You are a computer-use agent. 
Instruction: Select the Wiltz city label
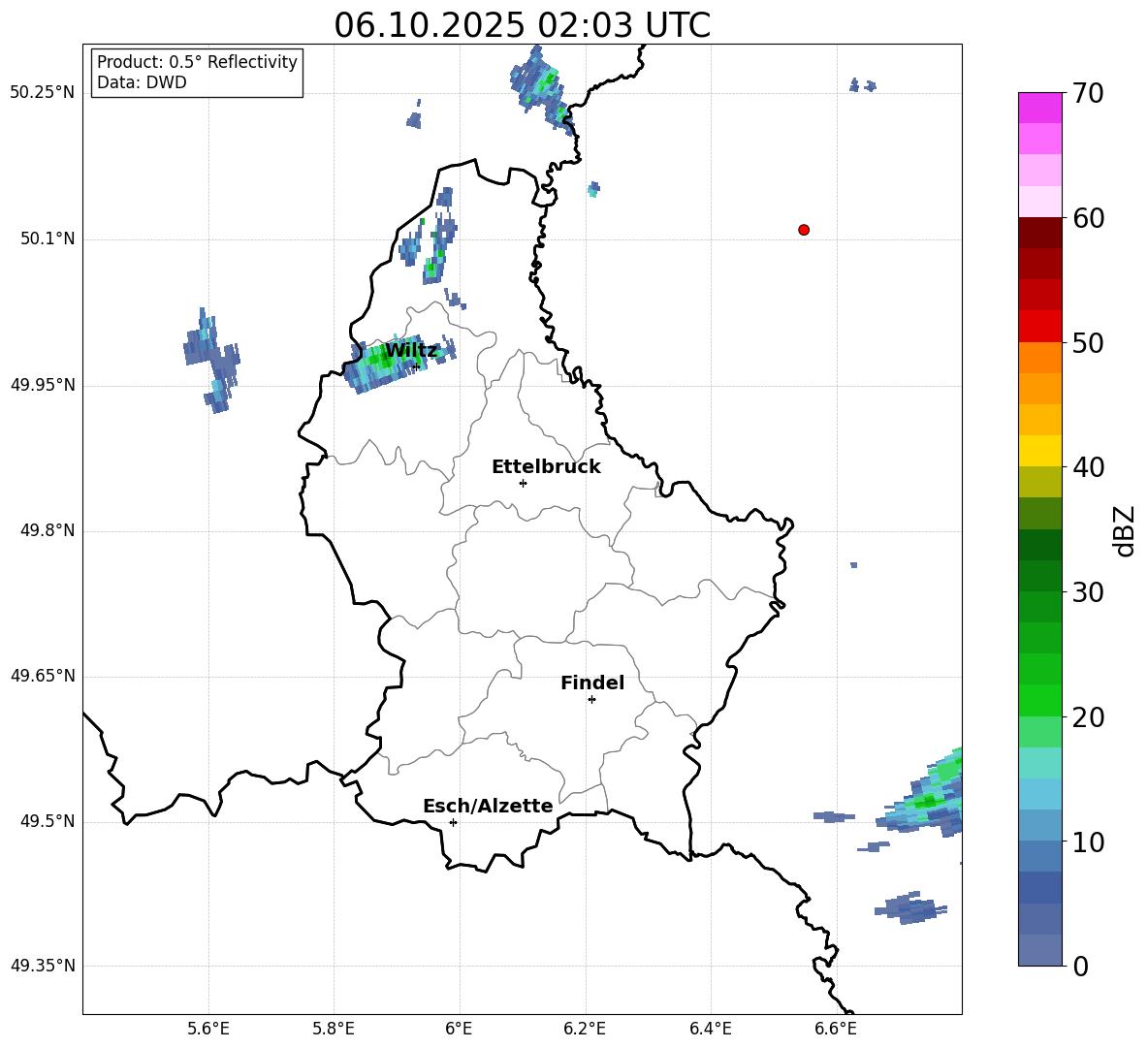click(x=411, y=351)
